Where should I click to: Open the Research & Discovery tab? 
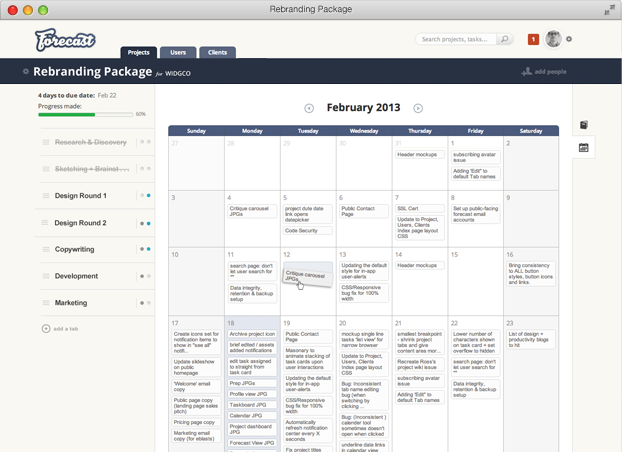coord(90,142)
